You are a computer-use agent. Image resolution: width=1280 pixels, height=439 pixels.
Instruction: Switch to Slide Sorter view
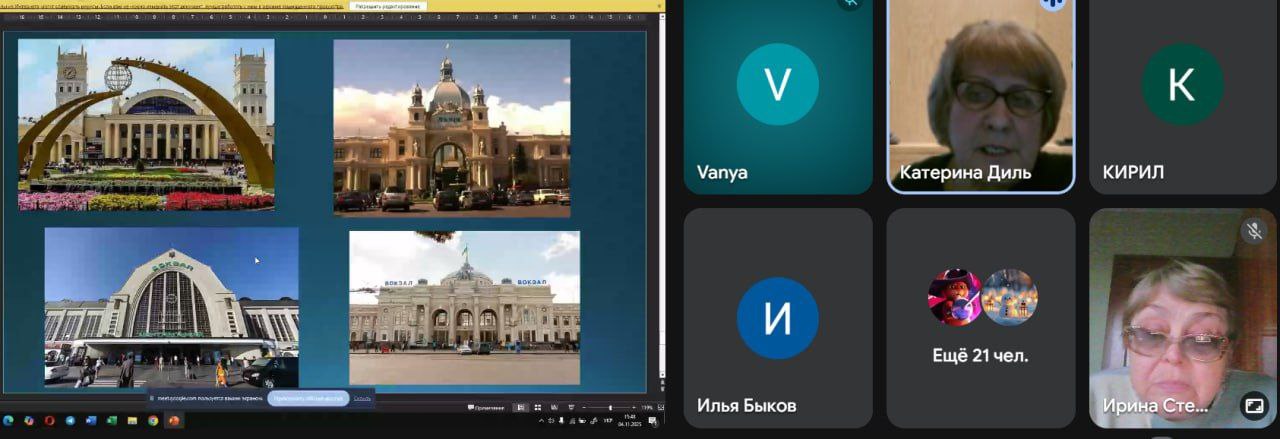point(537,408)
